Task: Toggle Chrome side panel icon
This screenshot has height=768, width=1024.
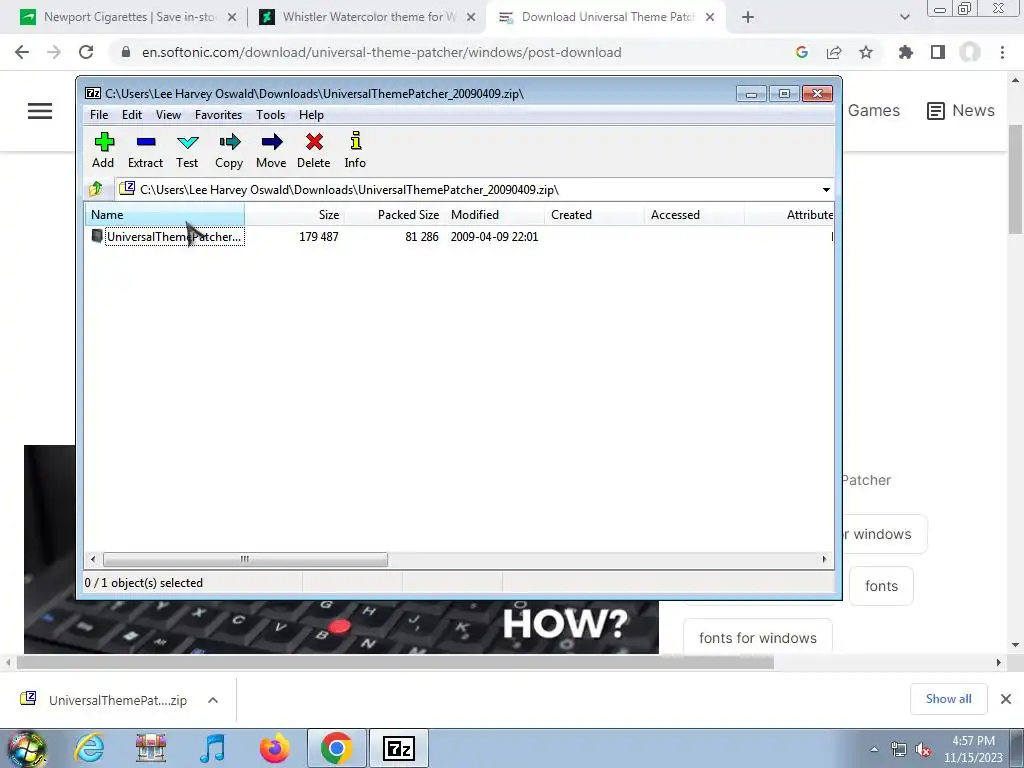Action: coord(938,52)
